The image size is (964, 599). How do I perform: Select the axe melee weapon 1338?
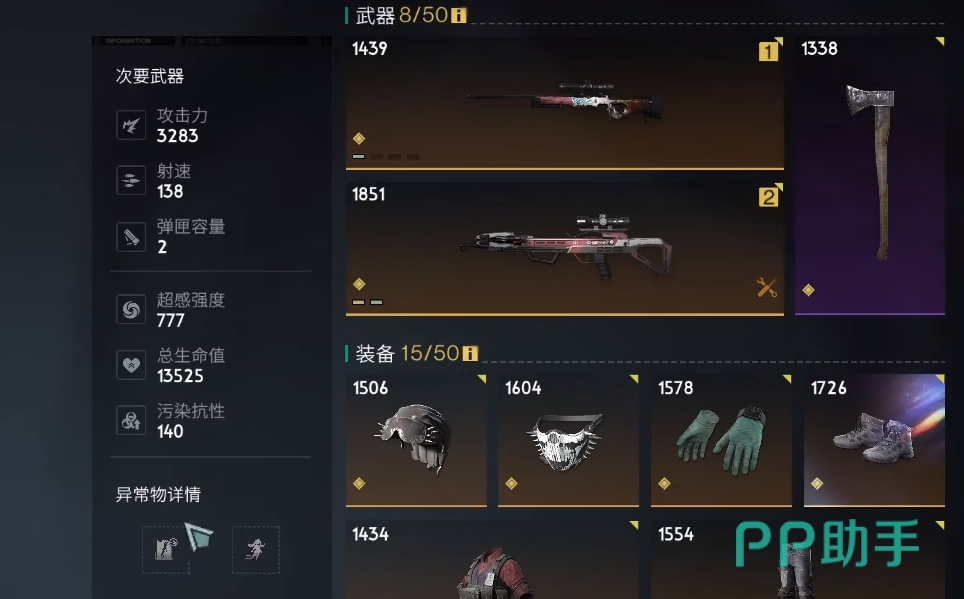point(869,176)
